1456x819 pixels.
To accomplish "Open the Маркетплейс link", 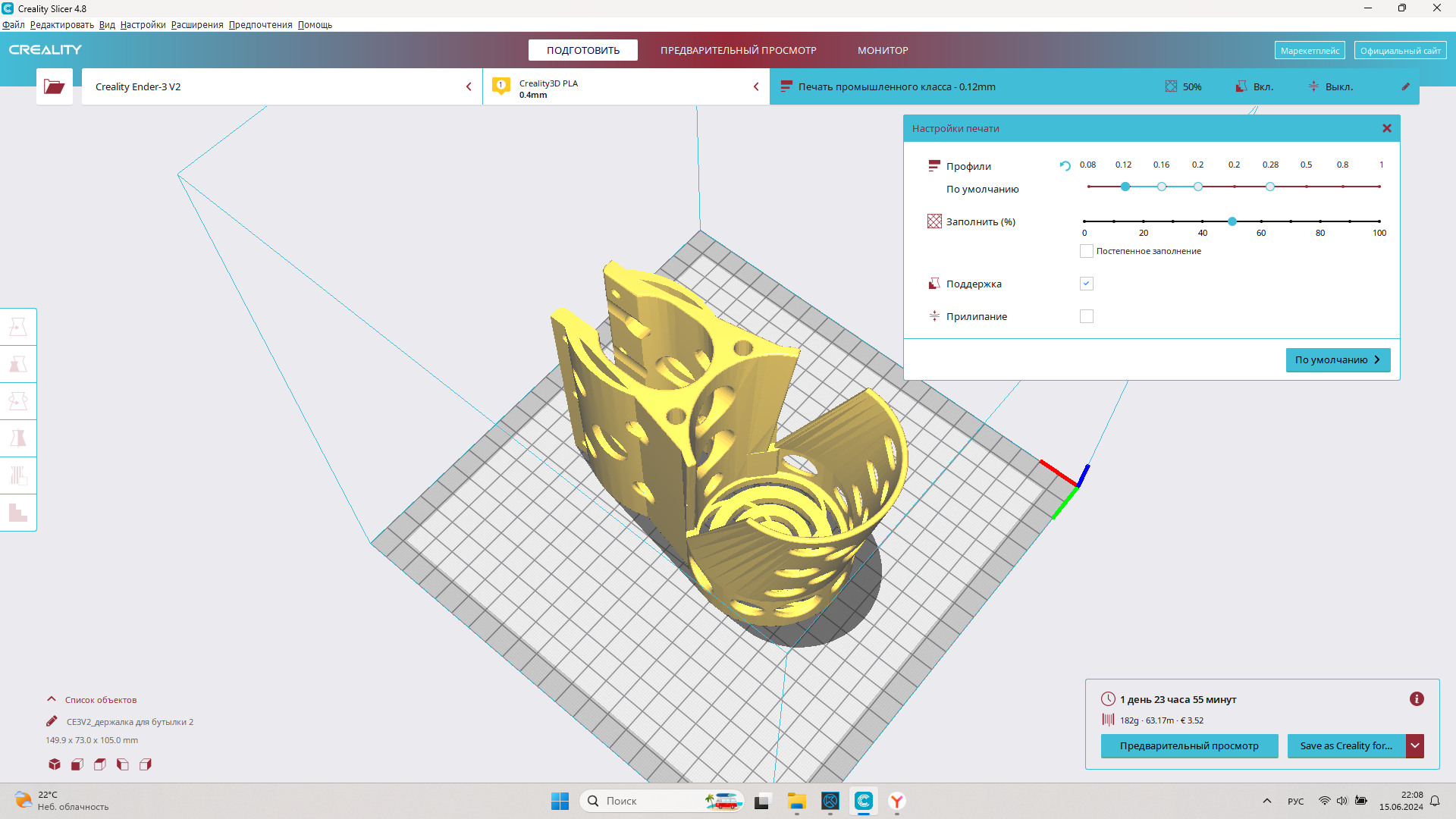I will (x=1309, y=51).
